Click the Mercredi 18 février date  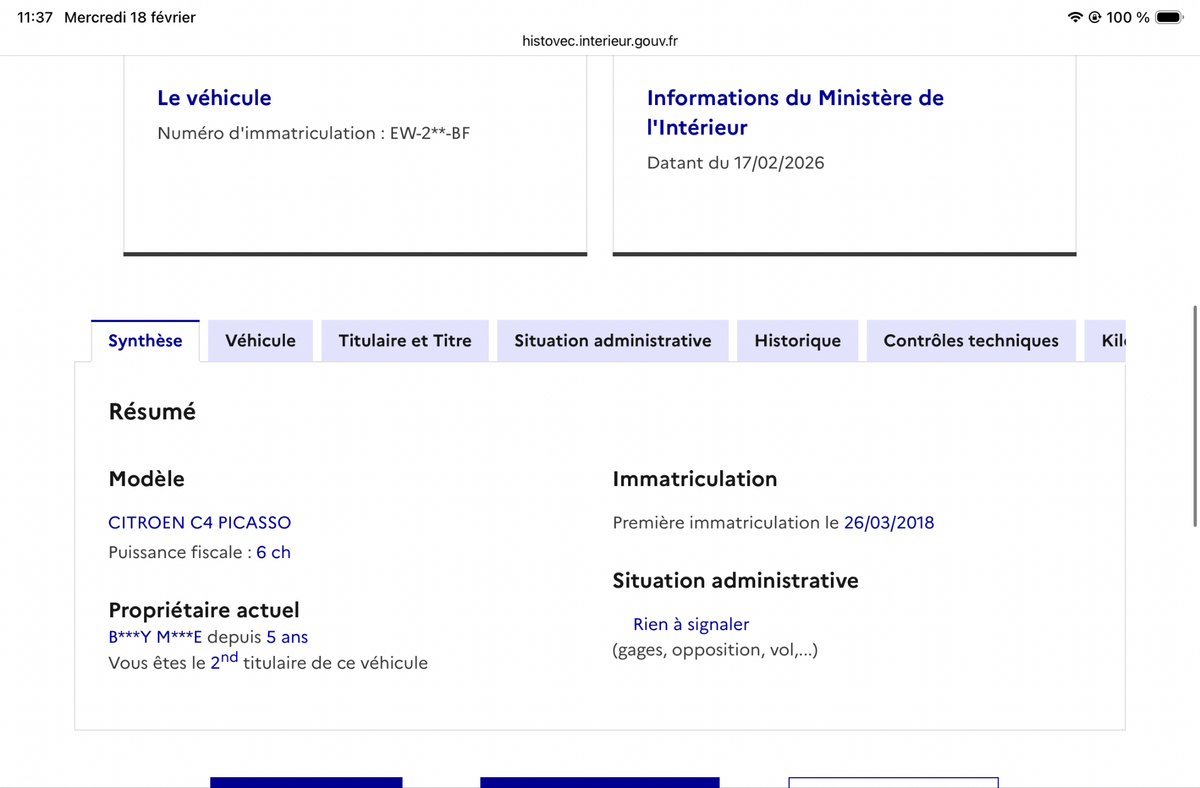(x=130, y=17)
